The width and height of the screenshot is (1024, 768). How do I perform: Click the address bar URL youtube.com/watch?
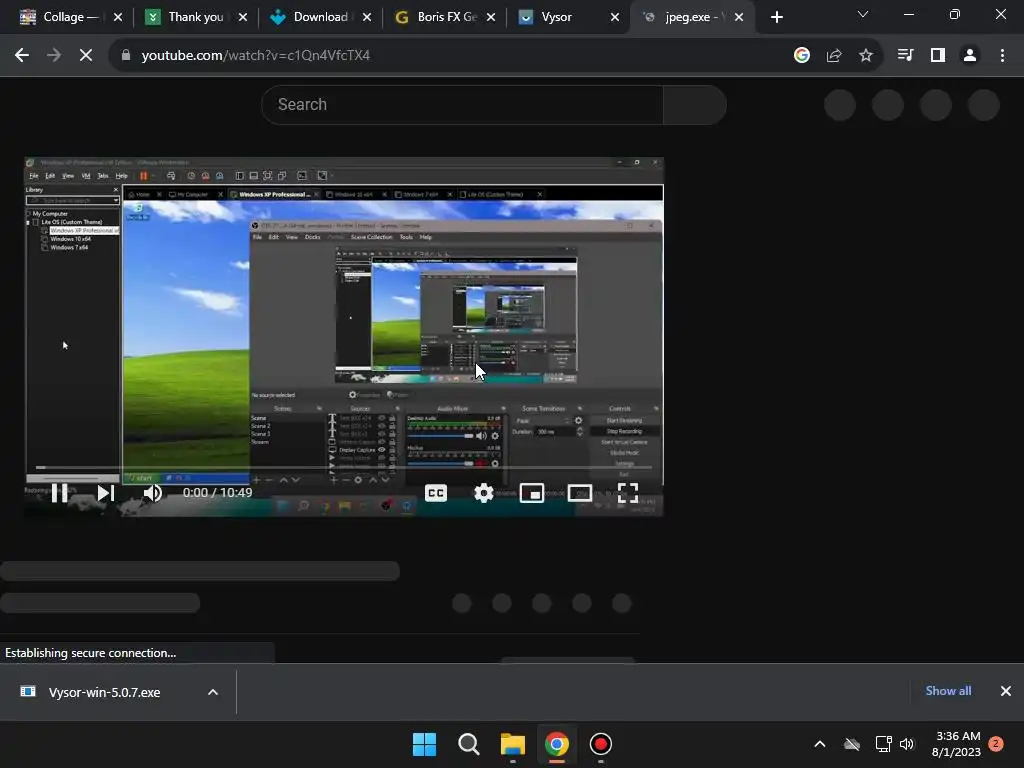[256, 56]
